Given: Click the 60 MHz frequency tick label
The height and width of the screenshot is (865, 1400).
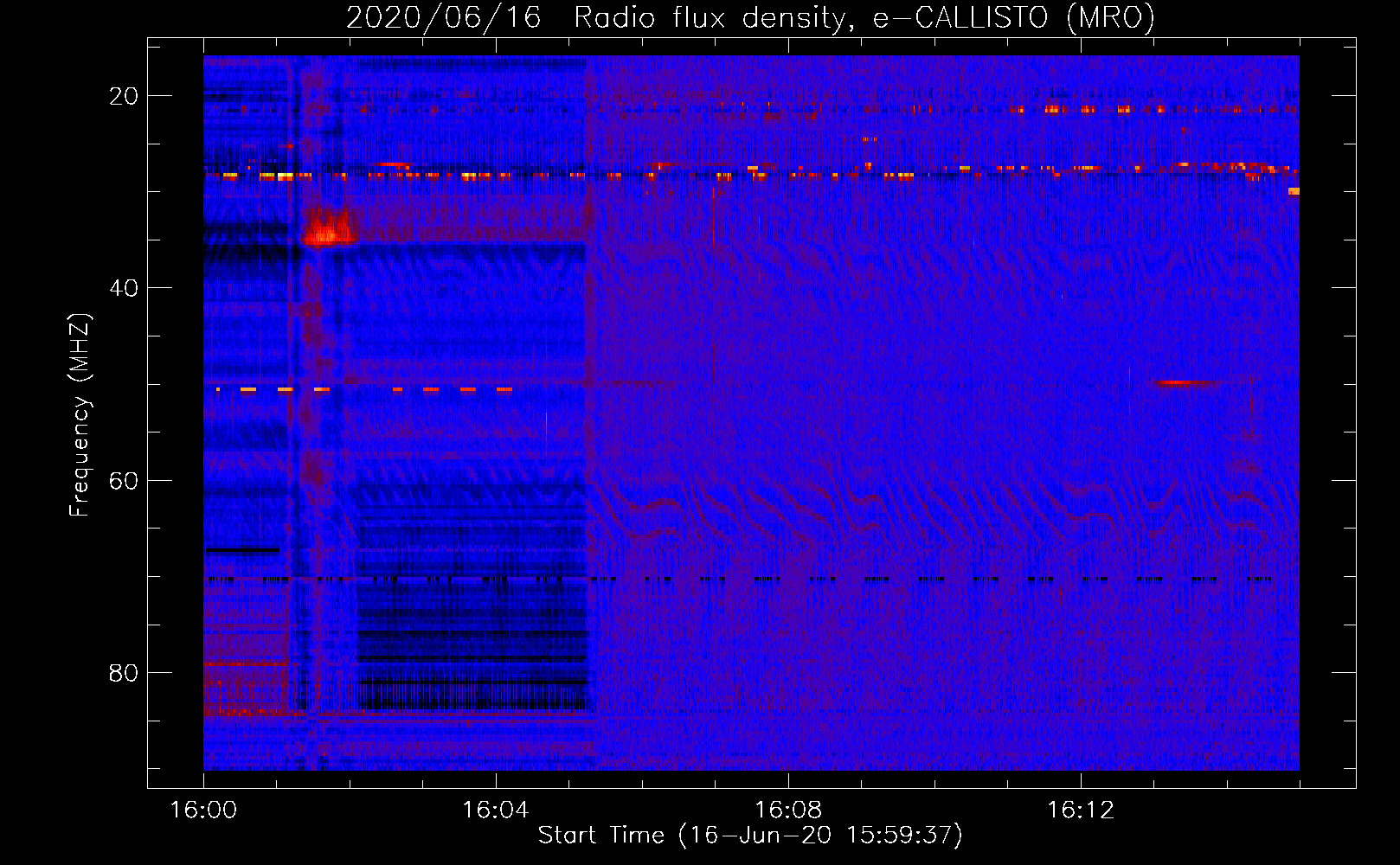Looking at the screenshot, I should [x=124, y=480].
